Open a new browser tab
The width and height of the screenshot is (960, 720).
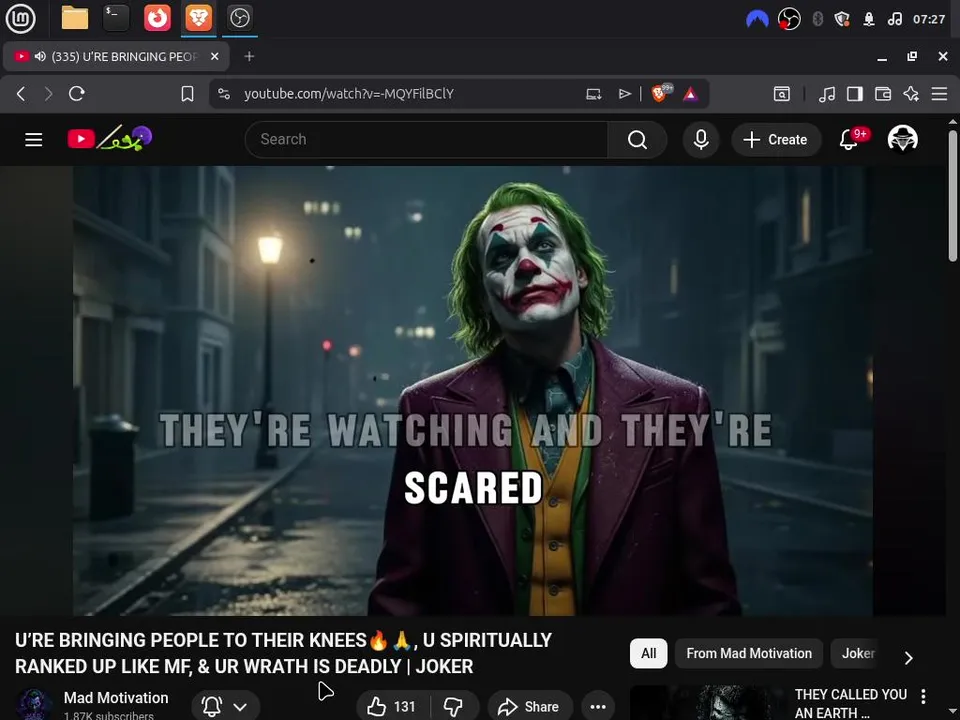[x=249, y=56]
